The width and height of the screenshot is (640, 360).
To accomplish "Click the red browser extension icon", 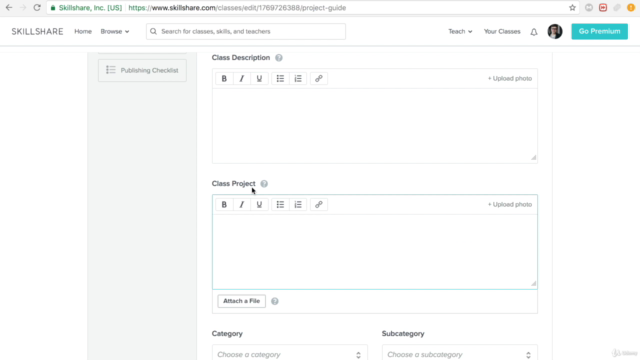I will tap(603, 8).
